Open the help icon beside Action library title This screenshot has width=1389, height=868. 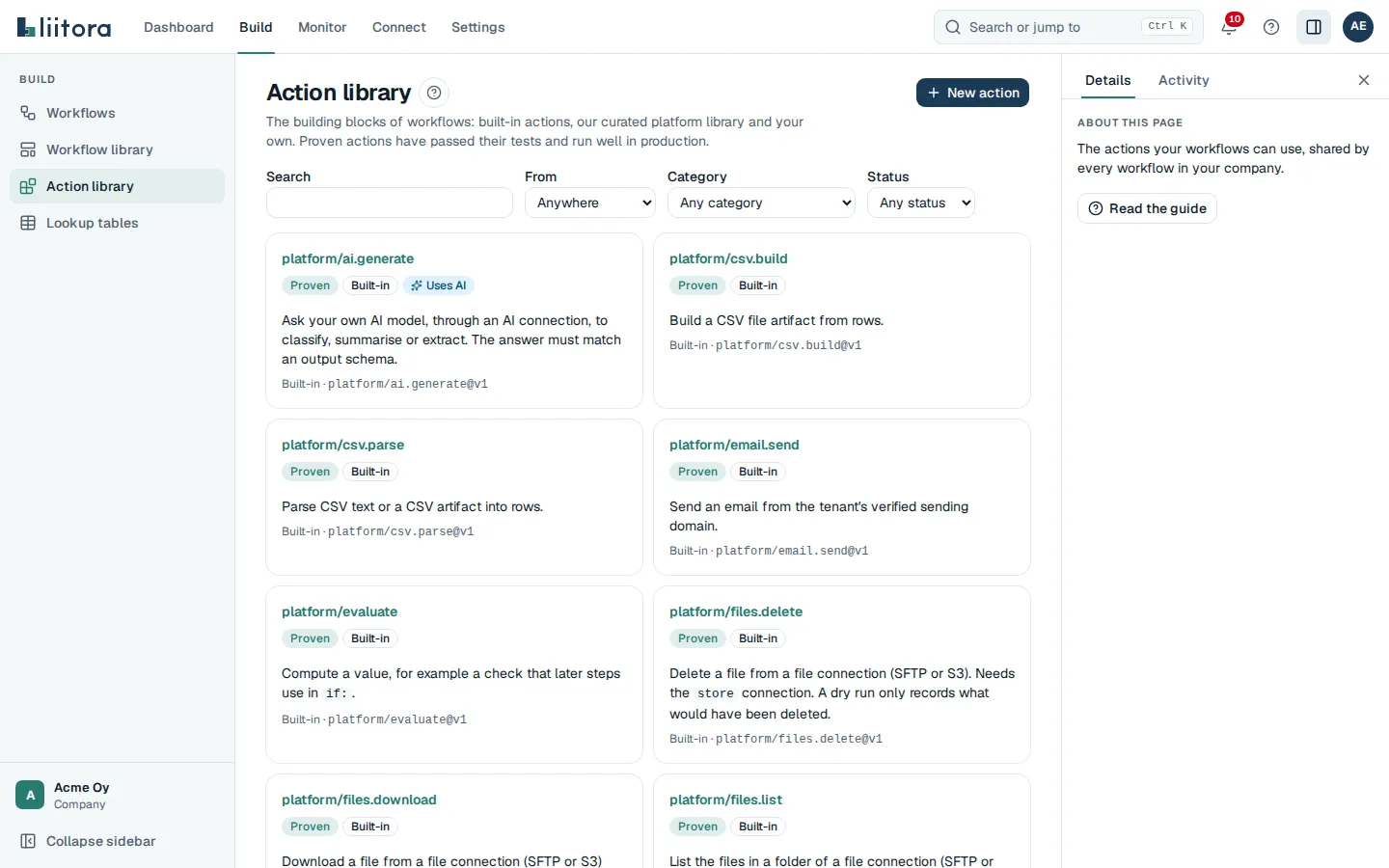coord(434,93)
